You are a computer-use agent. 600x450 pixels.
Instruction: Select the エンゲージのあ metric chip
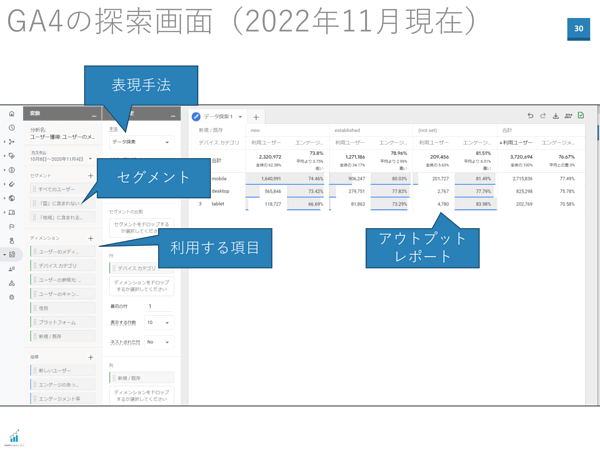click(x=62, y=385)
